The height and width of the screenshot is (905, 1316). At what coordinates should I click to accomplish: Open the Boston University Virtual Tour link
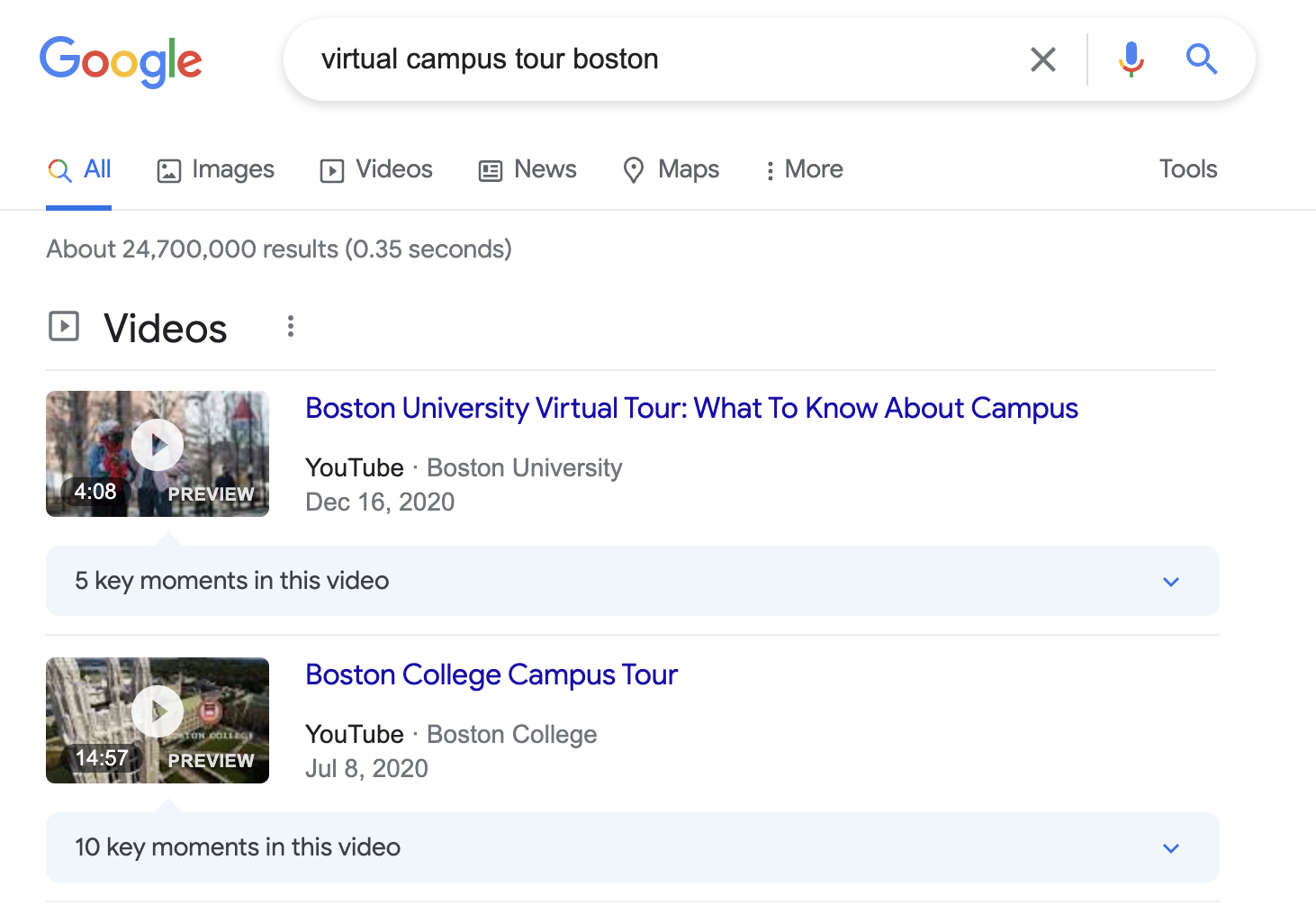click(691, 408)
